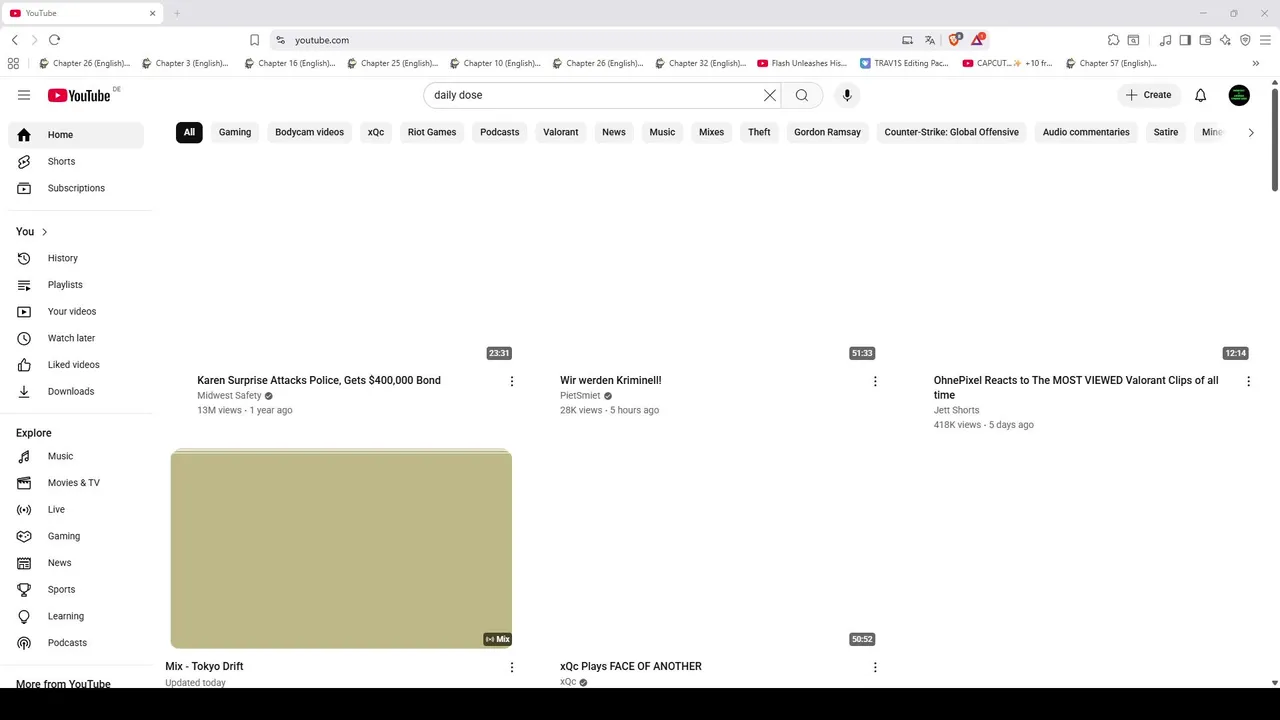Screen dimensions: 1280x720
Task: Open the browser extensions puzzle icon
Action: tap(1113, 40)
